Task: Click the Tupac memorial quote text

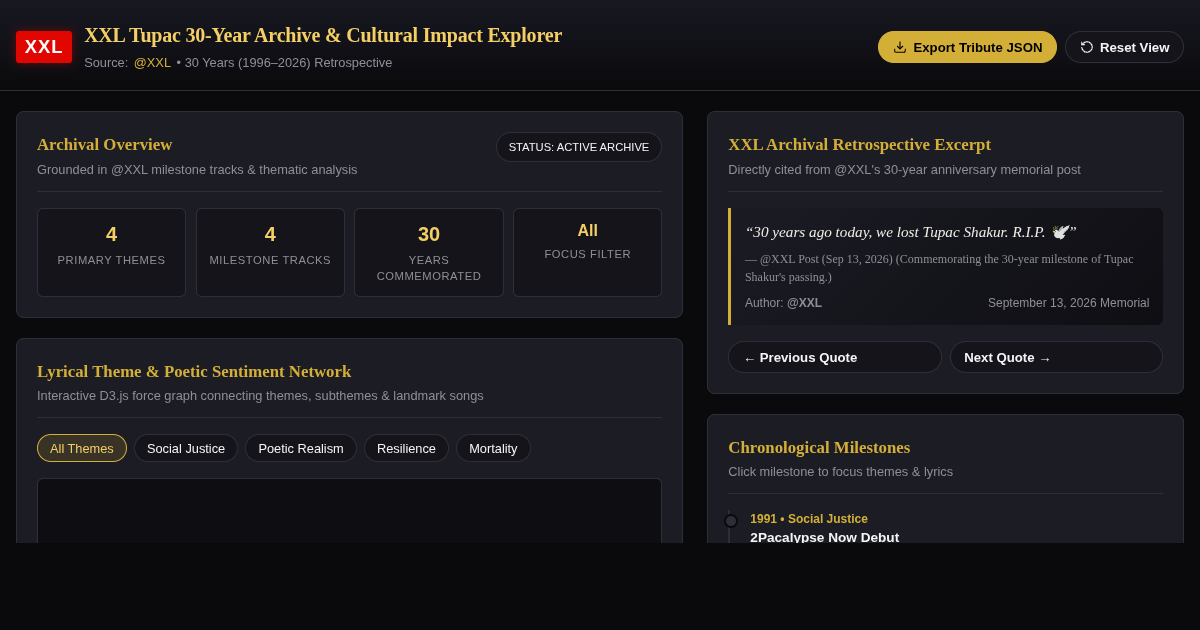Action: pyautogui.click(x=910, y=232)
